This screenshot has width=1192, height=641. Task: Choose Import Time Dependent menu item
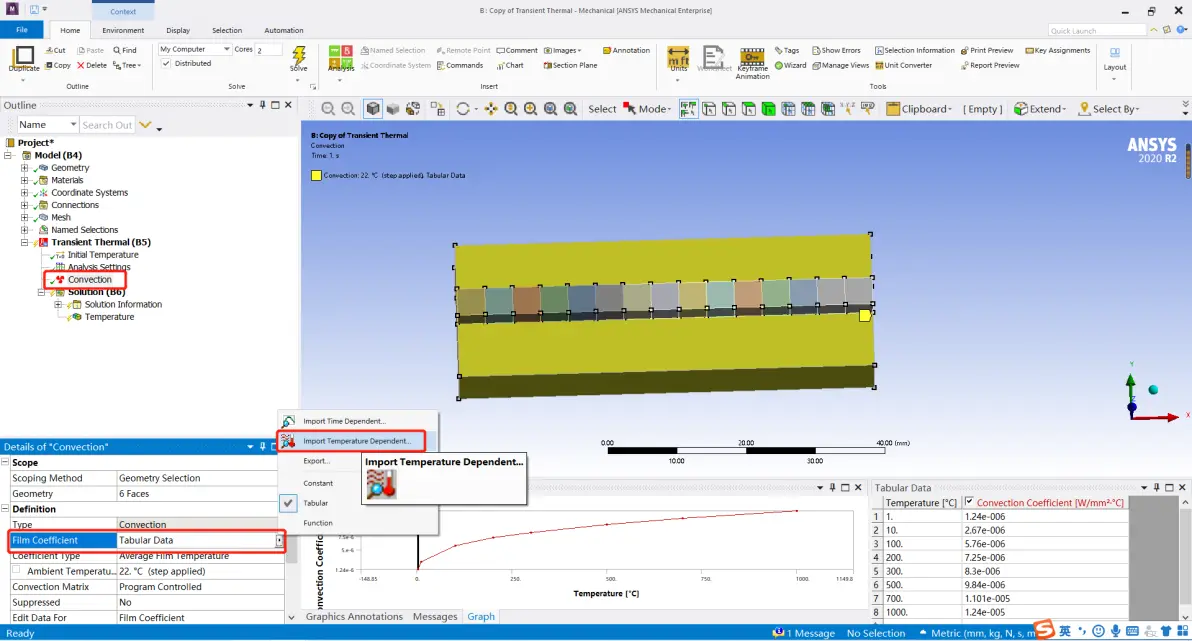coord(344,421)
